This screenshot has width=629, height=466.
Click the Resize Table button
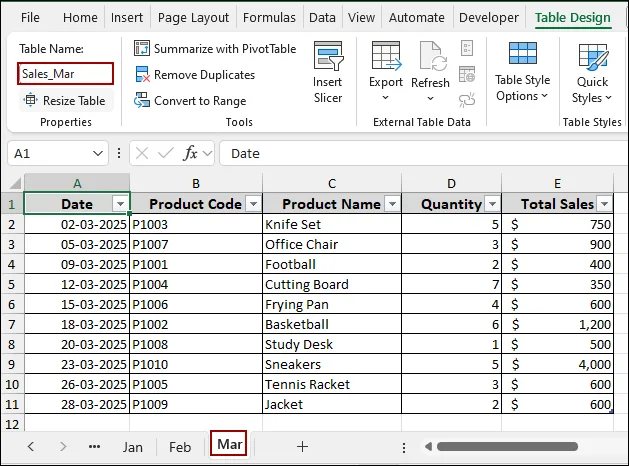65,100
